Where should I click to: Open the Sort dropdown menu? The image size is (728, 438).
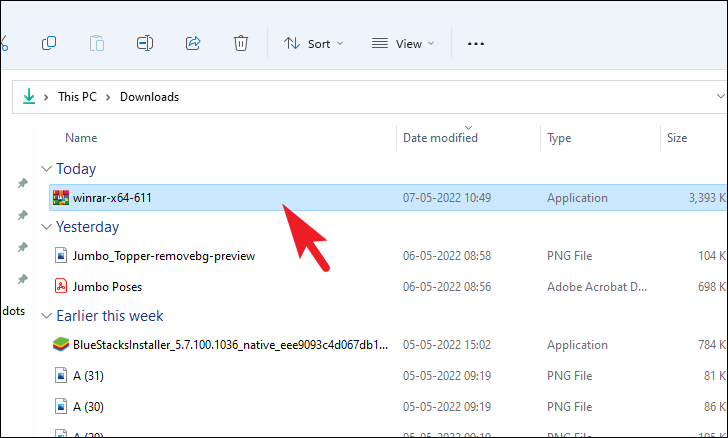(313, 44)
